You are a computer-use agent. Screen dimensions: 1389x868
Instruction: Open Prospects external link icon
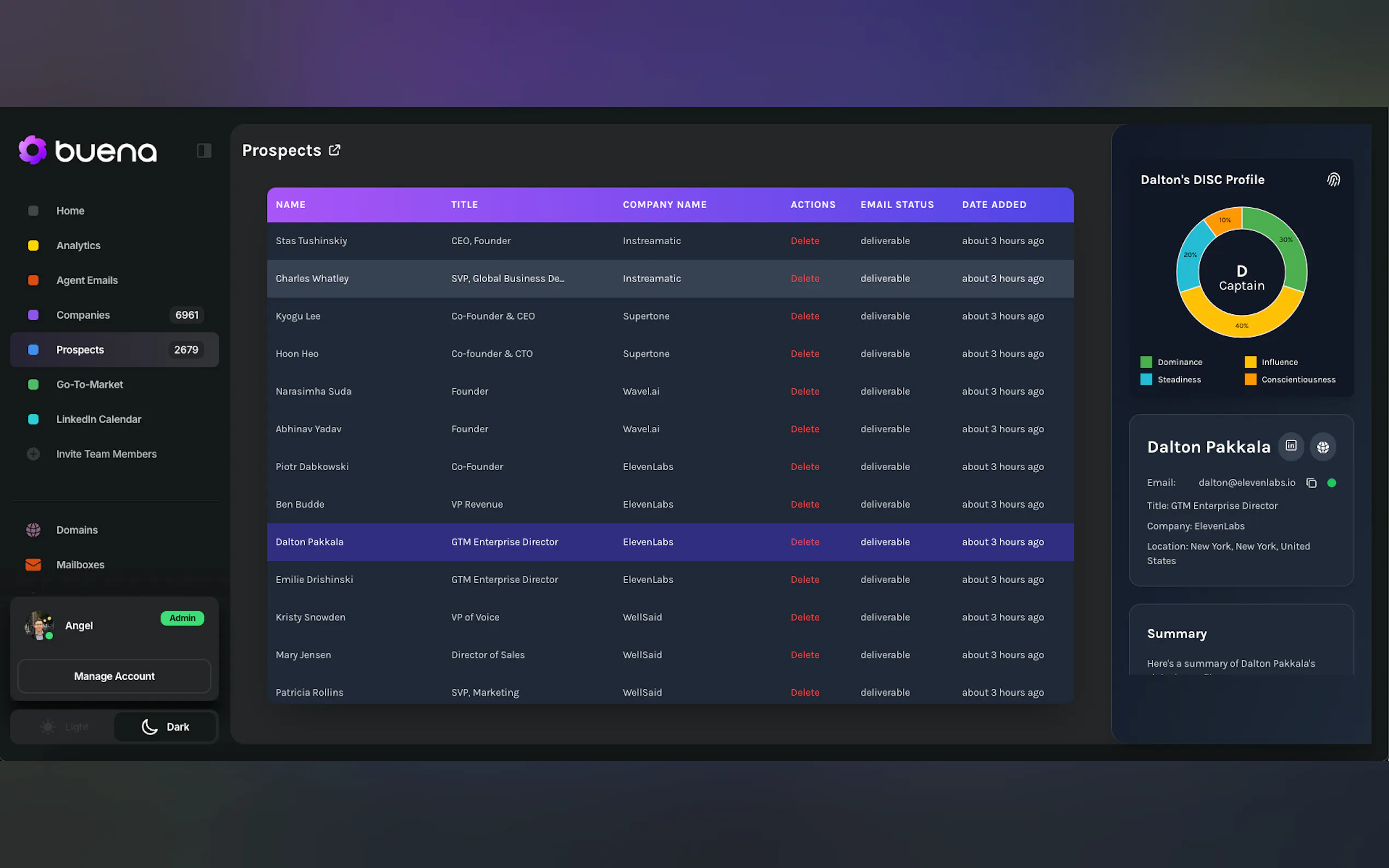pos(334,150)
